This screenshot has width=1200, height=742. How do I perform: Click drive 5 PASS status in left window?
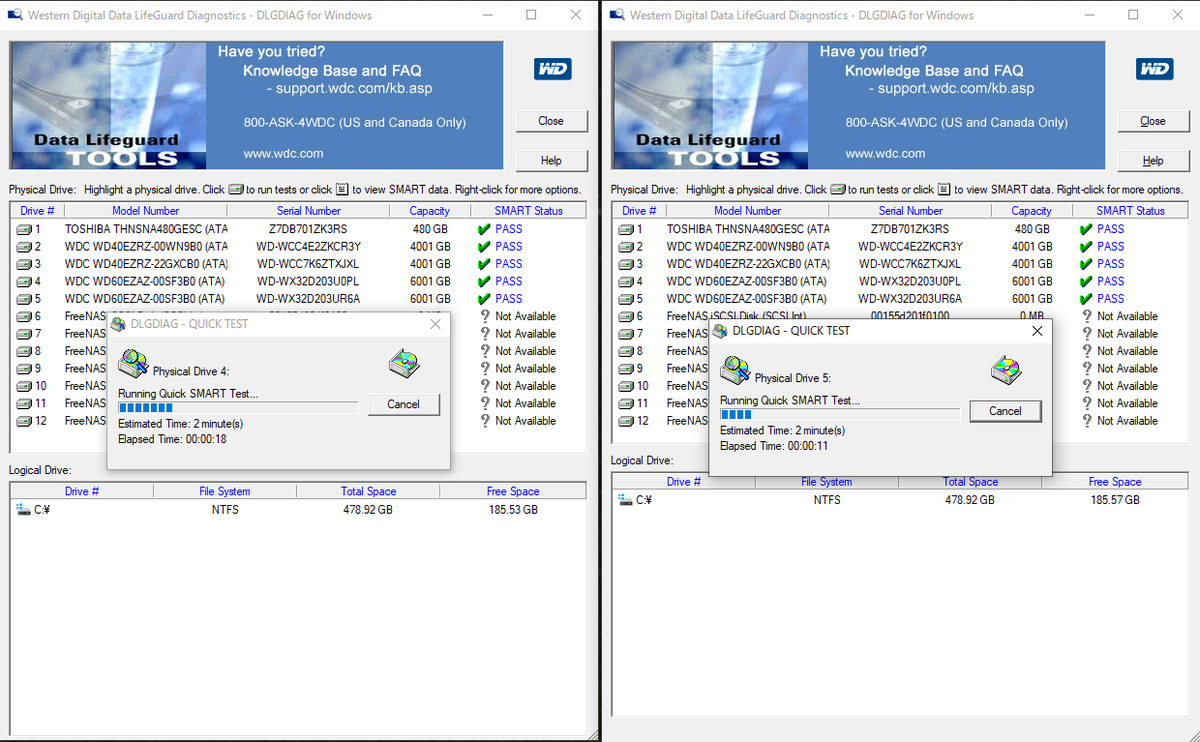coord(509,299)
